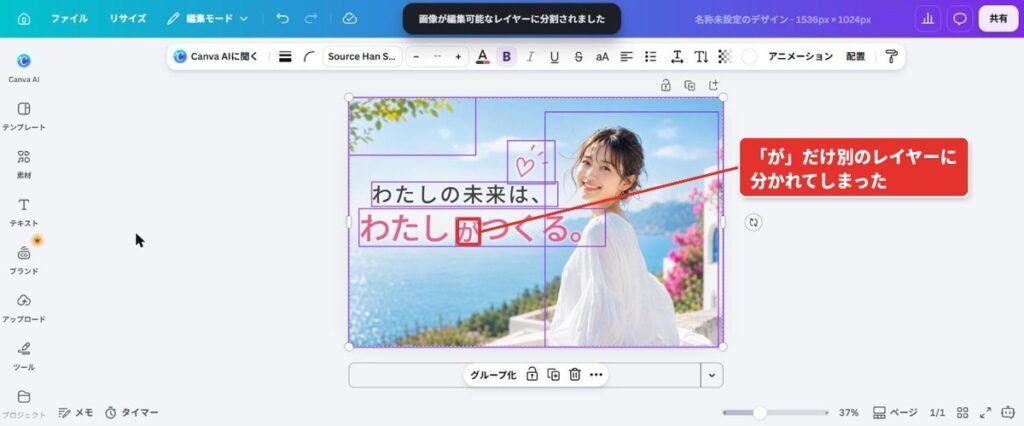The width and height of the screenshot is (1024, 426).
Task: Duplicate selection in floating toolbar
Action: tap(553, 375)
